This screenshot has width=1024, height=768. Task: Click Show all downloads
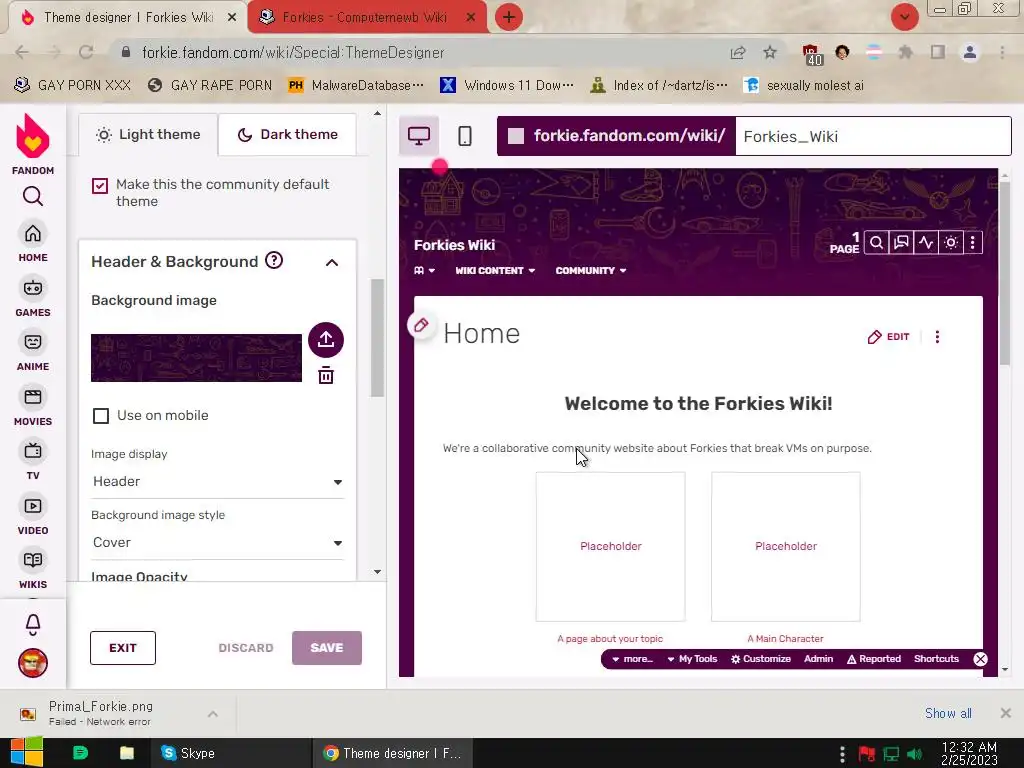point(948,713)
